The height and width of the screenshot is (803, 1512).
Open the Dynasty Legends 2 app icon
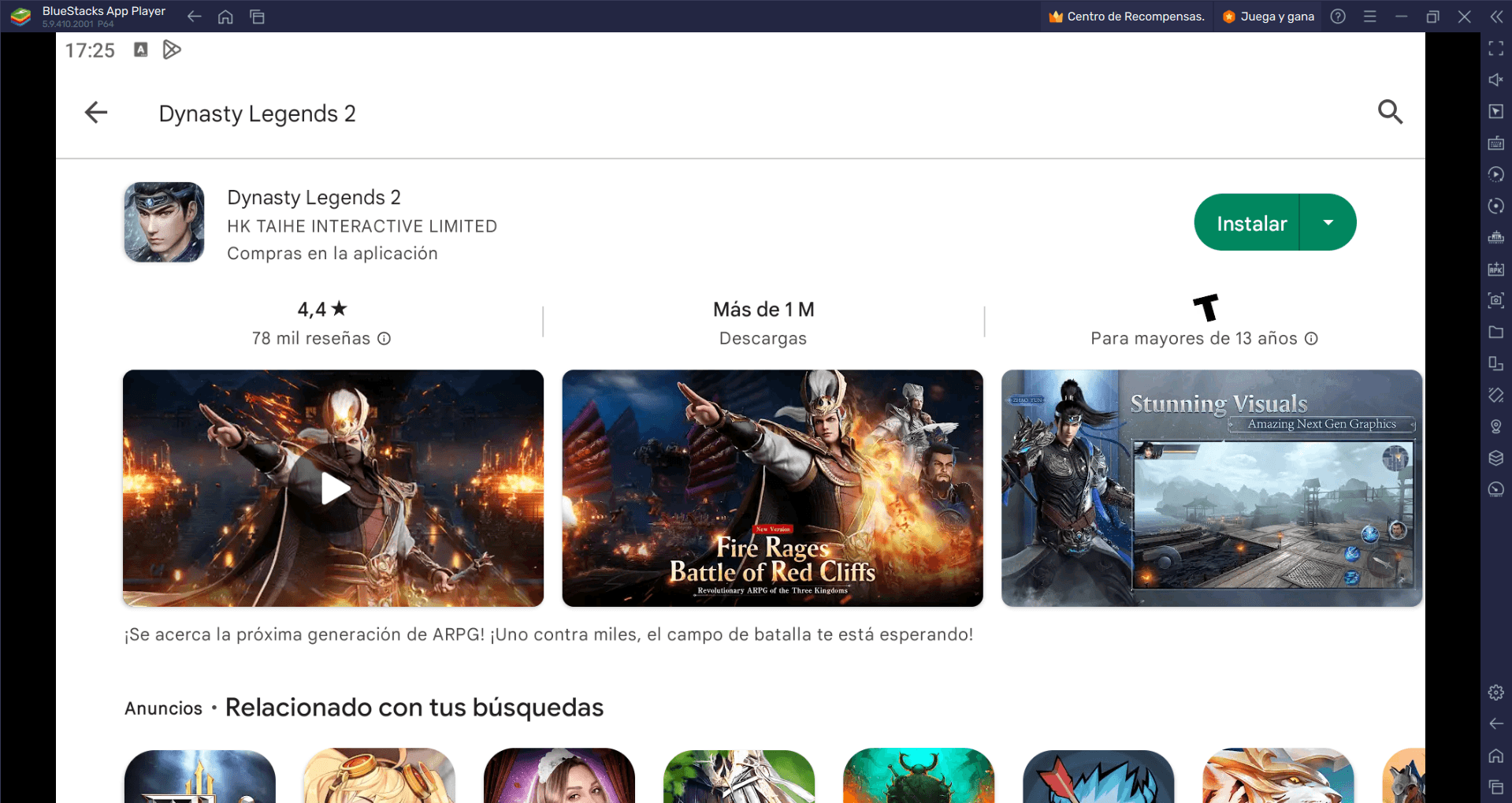click(x=164, y=222)
